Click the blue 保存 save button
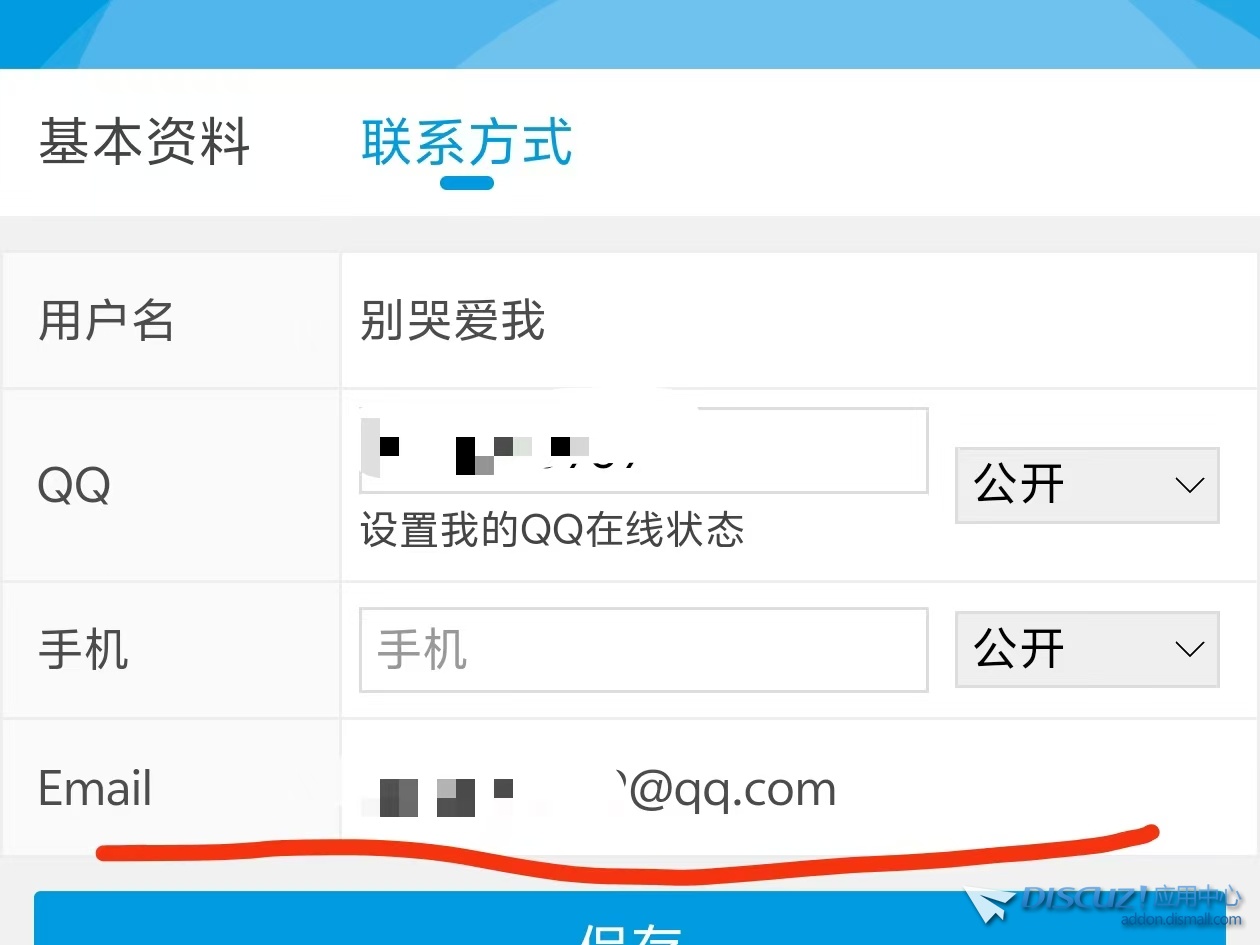Viewport: 1260px width, 945px height. click(x=630, y=920)
